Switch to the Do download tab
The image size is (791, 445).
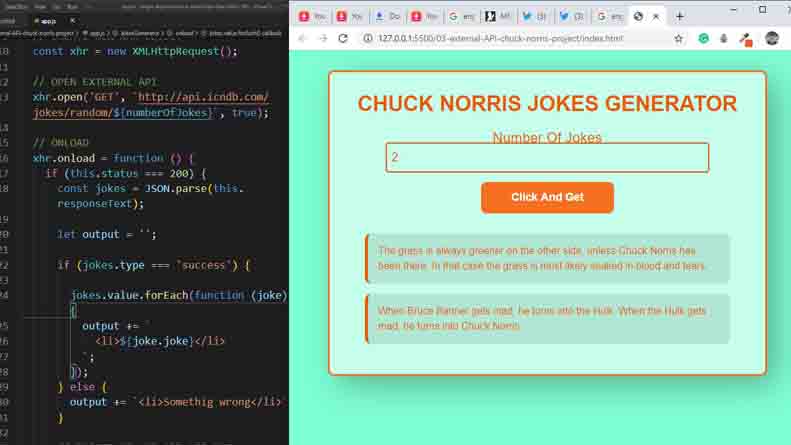(x=387, y=17)
